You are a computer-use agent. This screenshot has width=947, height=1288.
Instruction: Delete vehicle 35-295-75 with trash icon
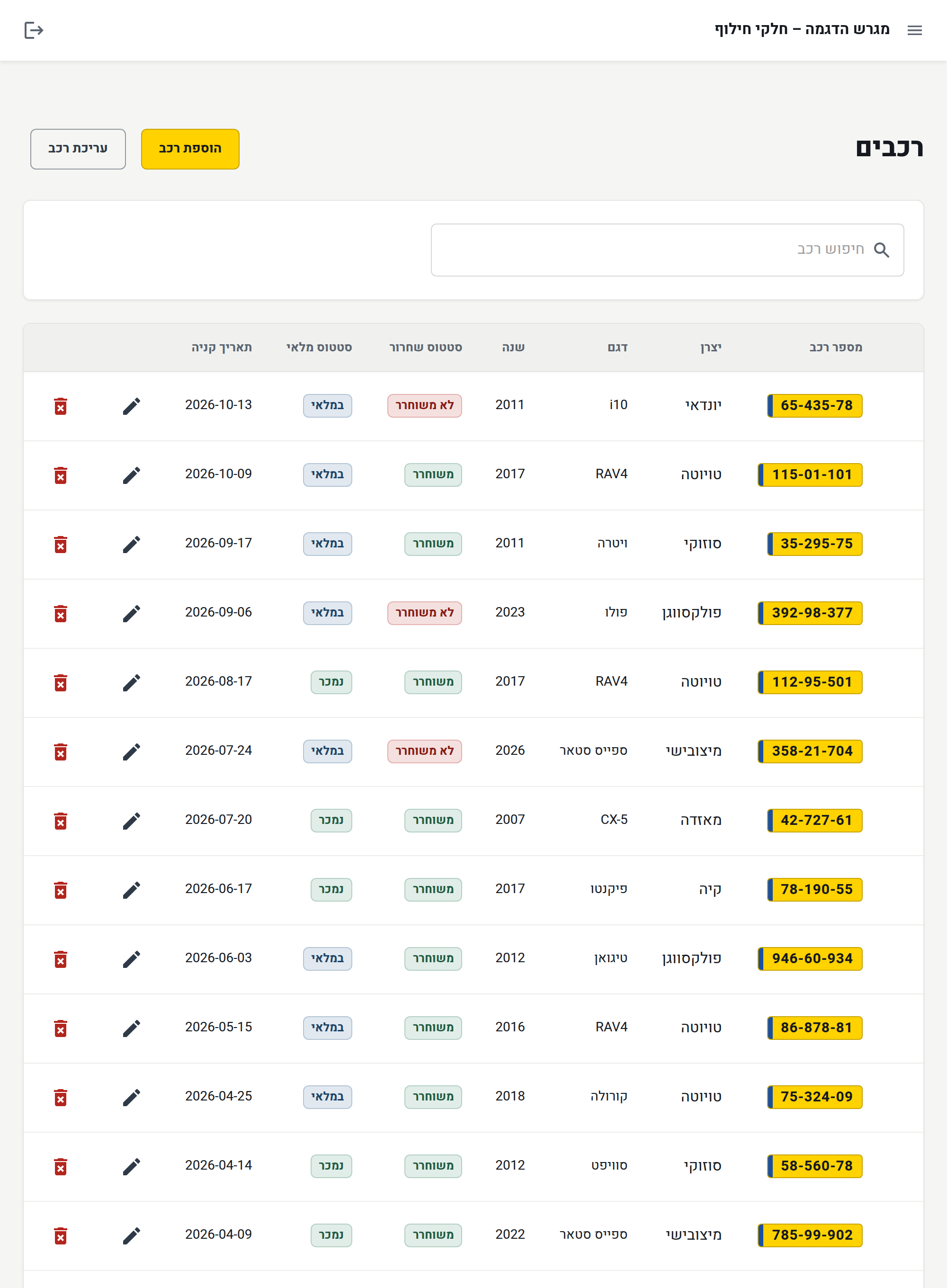(x=61, y=544)
